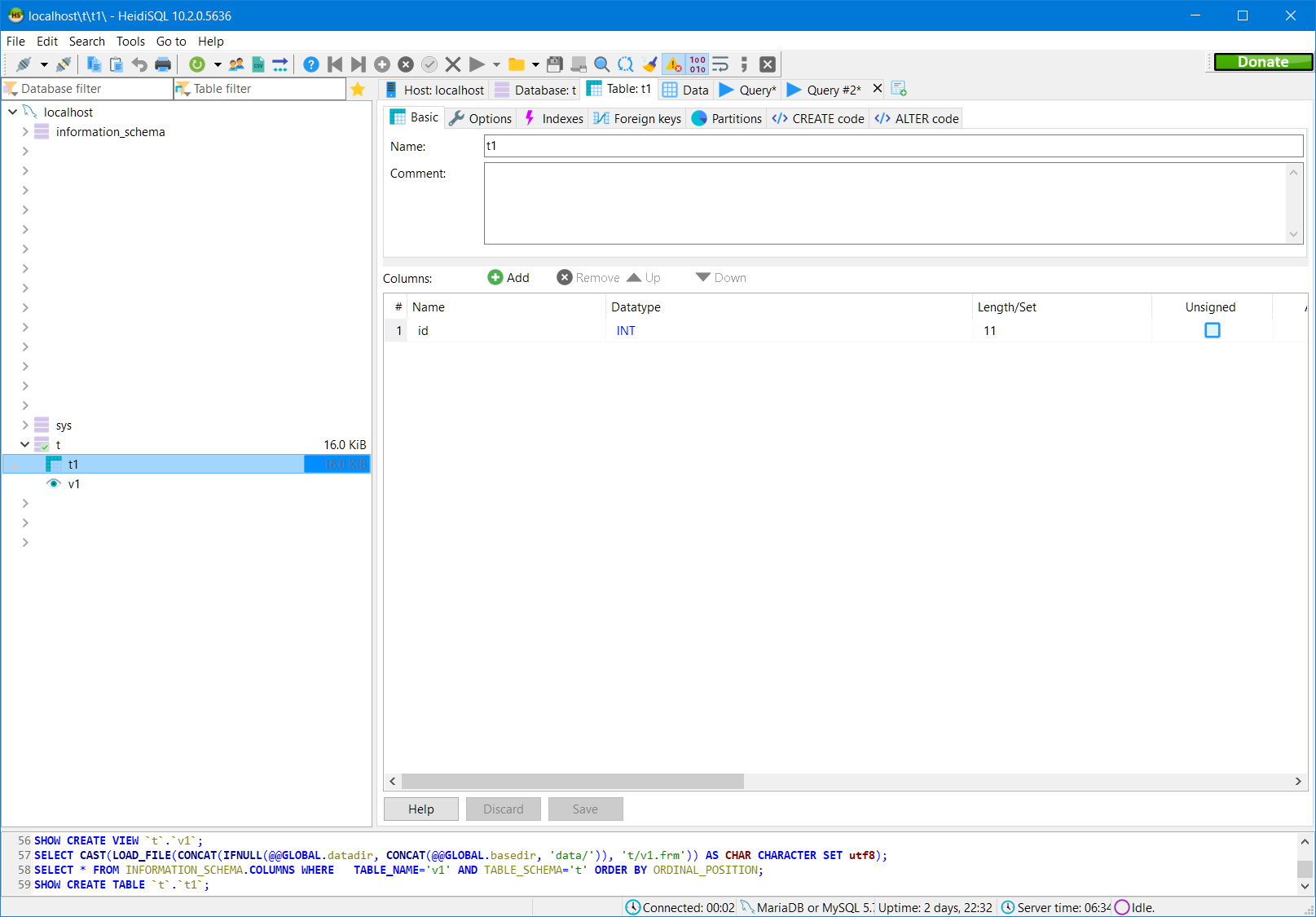Click the disconnect plug icon
Viewport: 1316px width, 917px height.
64,64
